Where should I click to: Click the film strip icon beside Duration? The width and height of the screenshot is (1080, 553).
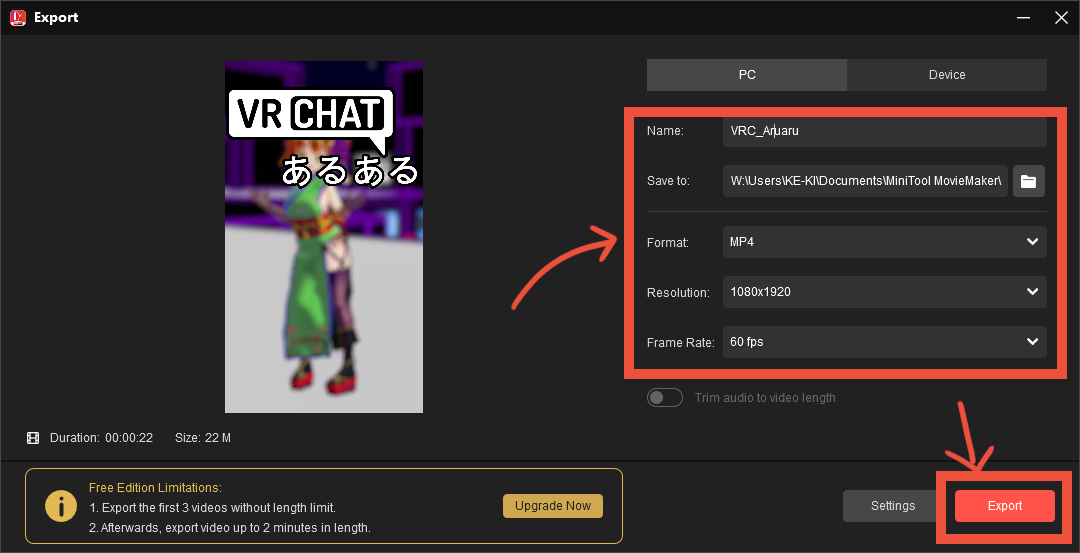click(33, 438)
